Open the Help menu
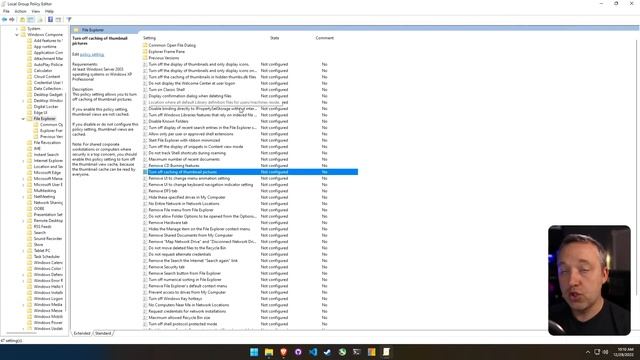This screenshot has height=360, width=640. tap(49, 11)
